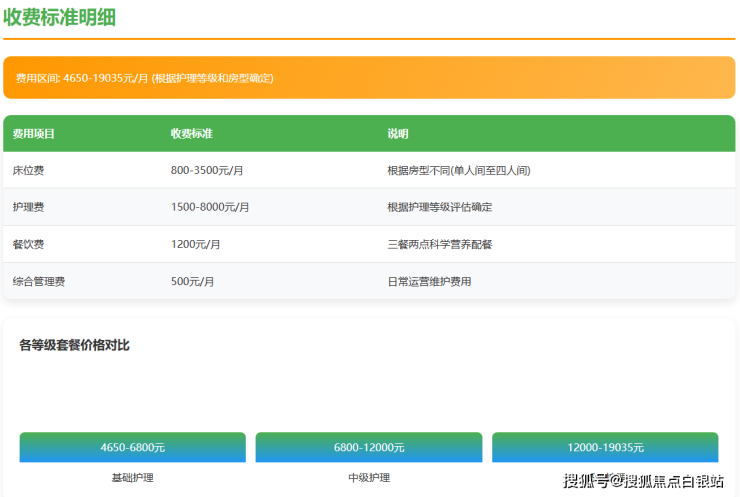
Task: Click the 根据护理等级评估确定 description text
Action: (x=439, y=207)
